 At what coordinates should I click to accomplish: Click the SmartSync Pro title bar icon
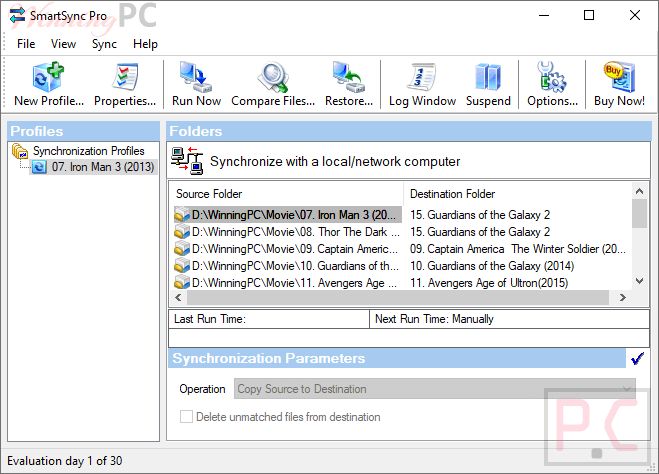tap(17, 16)
